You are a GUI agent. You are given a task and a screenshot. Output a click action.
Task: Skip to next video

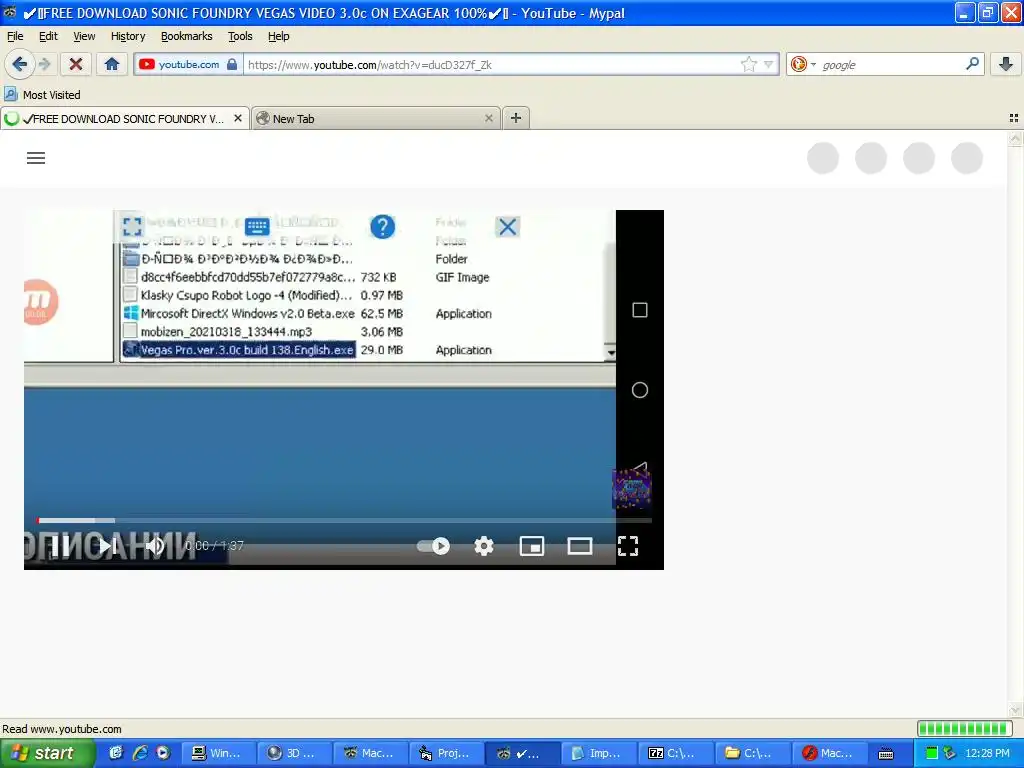point(107,546)
